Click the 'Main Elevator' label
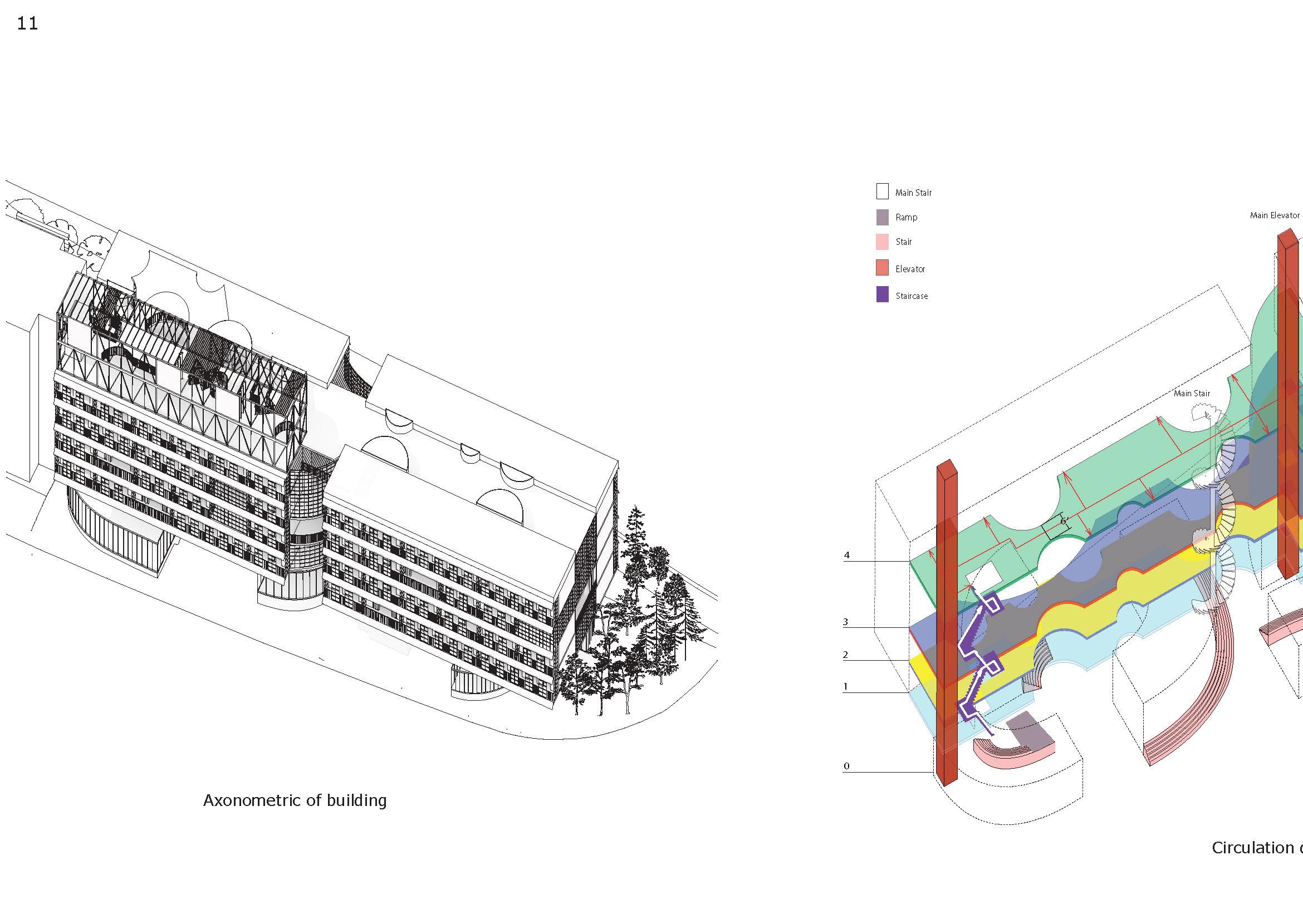 (x=1274, y=215)
